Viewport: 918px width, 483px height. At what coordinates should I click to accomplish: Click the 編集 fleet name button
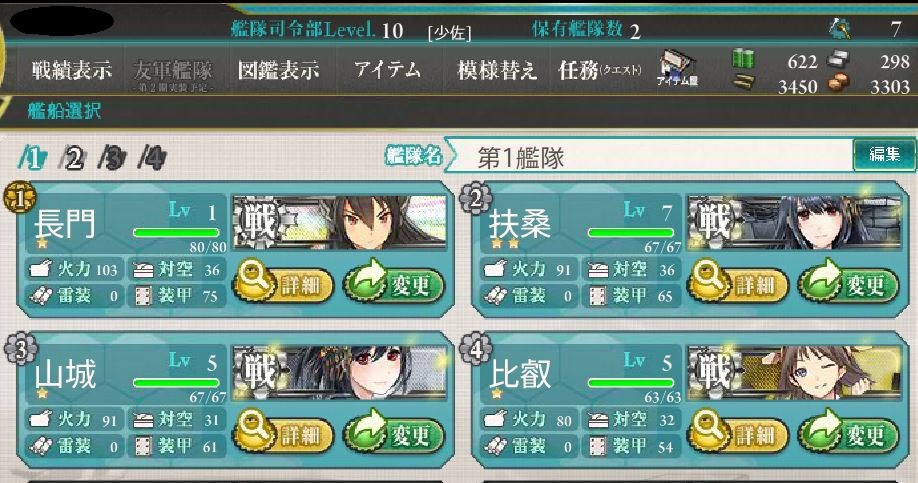click(884, 155)
